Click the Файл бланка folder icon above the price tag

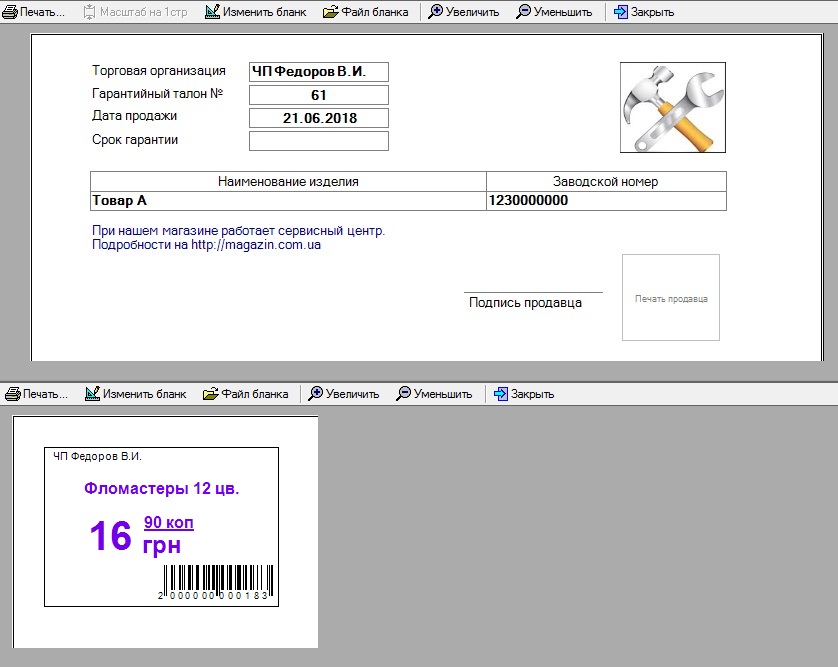[x=210, y=394]
